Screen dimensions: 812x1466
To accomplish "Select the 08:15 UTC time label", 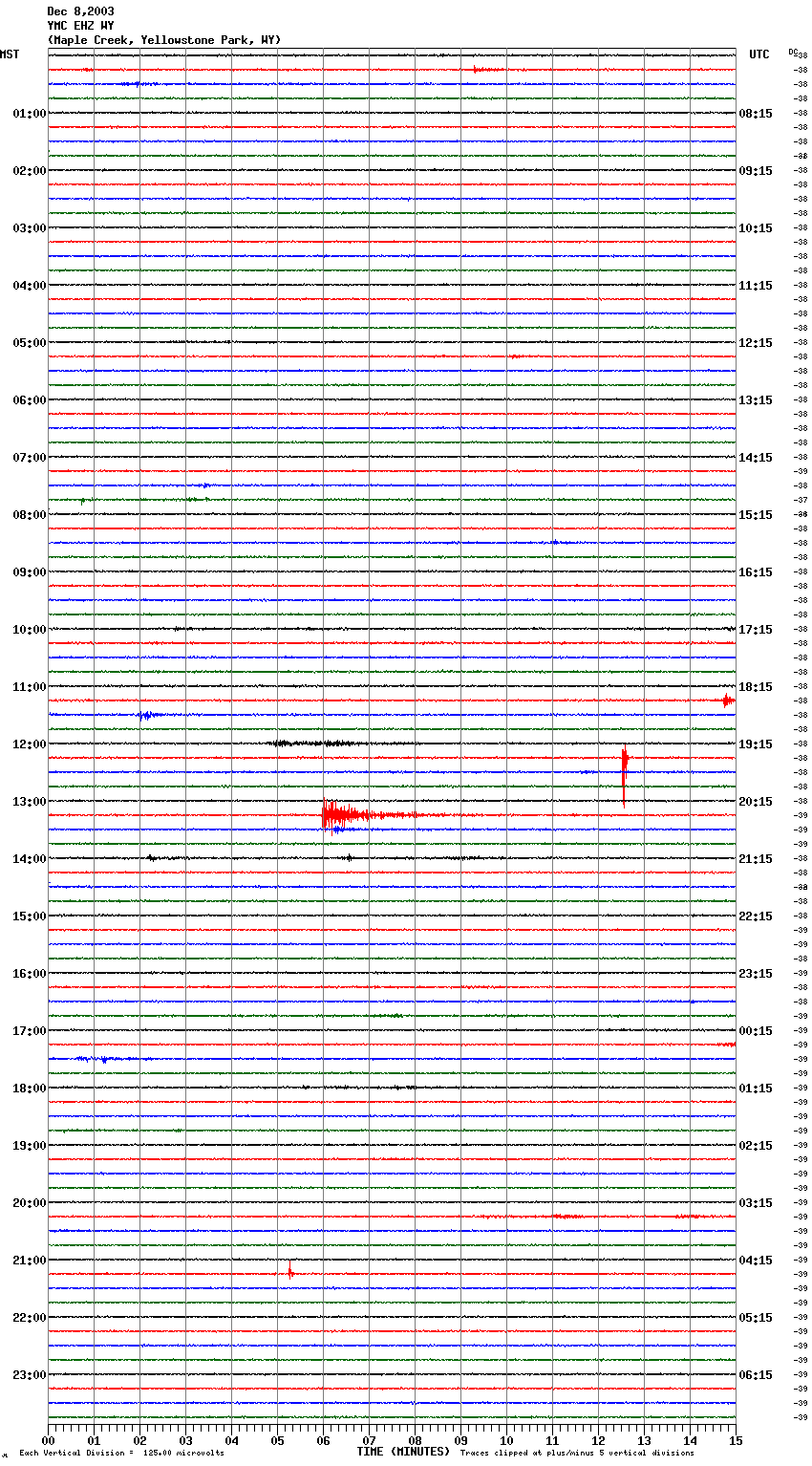I will click(756, 114).
